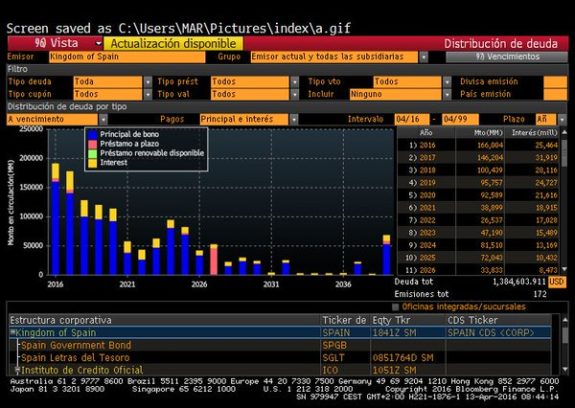Click the pink loan bar for 2027
The image size is (575, 408).
coord(214,260)
